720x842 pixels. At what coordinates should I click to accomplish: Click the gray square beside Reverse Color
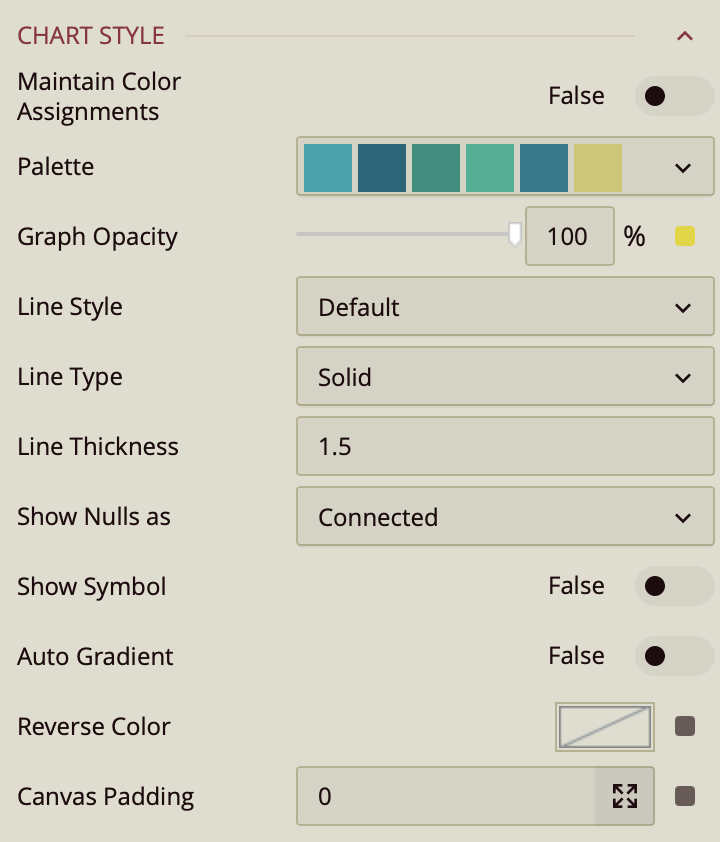(685, 727)
